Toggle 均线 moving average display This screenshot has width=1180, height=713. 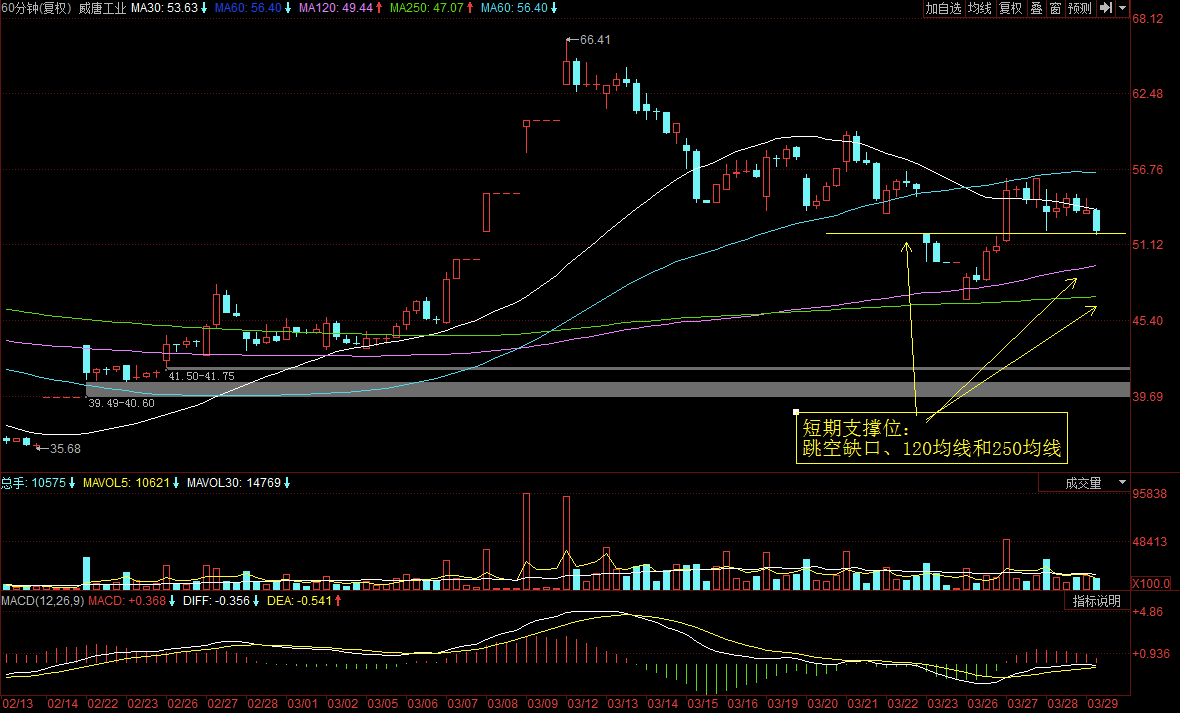(979, 8)
